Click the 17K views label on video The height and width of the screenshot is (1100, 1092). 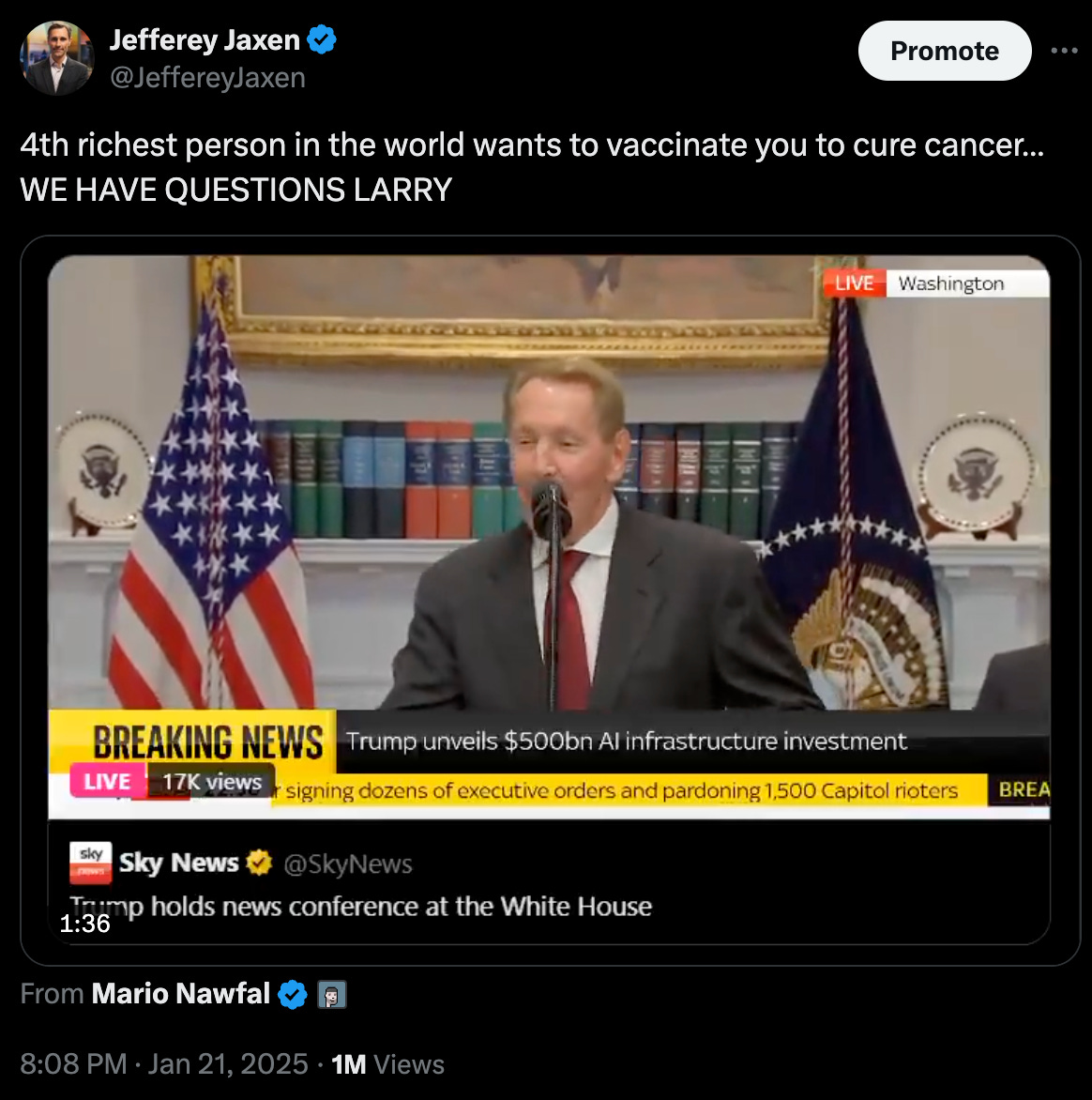tap(212, 782)
